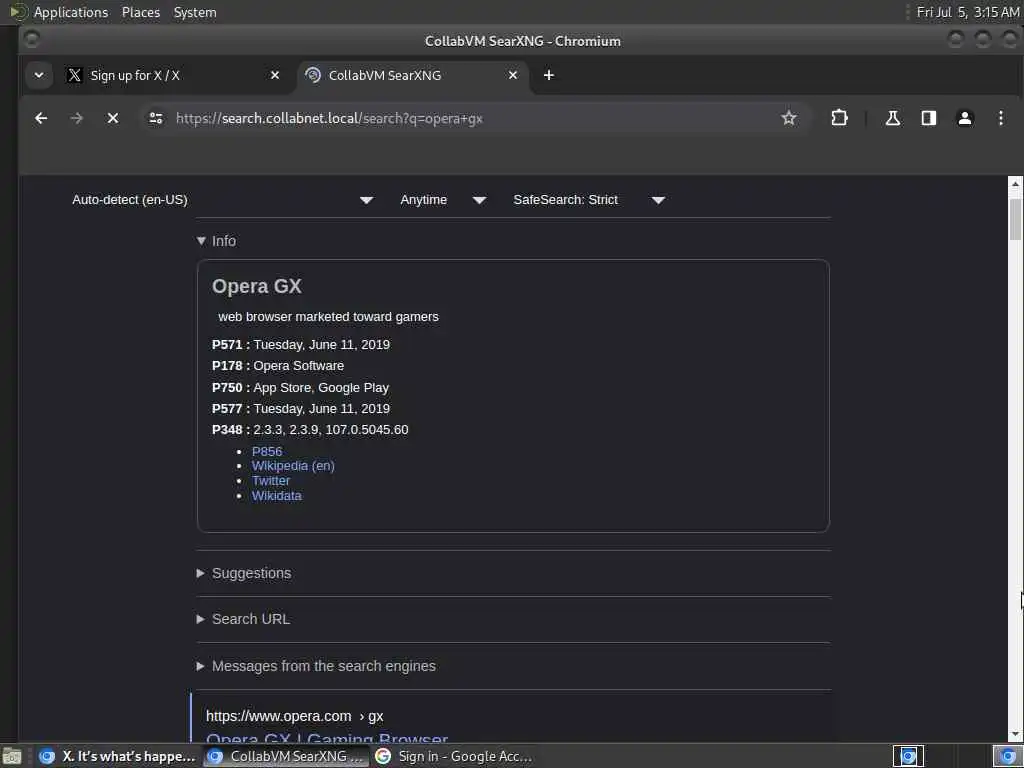Viewport: 1024px width, 768px height.
Task: Click the P348 version numbers row
Action: (310, 430)
